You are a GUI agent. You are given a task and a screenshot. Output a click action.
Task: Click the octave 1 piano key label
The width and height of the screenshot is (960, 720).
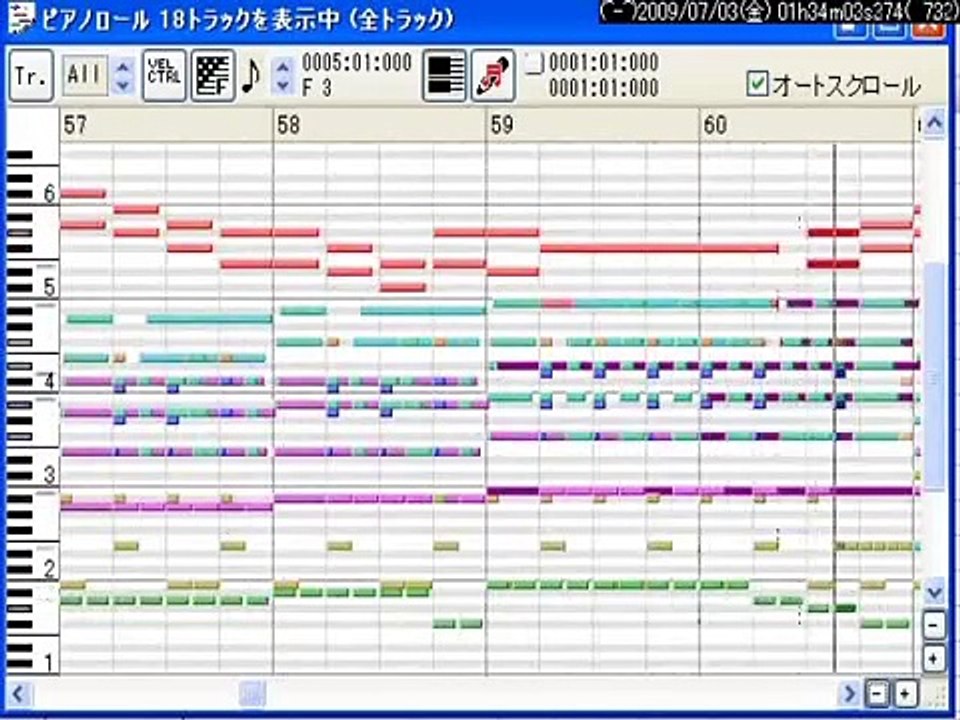pyautogui.click(x=50, y=662)
